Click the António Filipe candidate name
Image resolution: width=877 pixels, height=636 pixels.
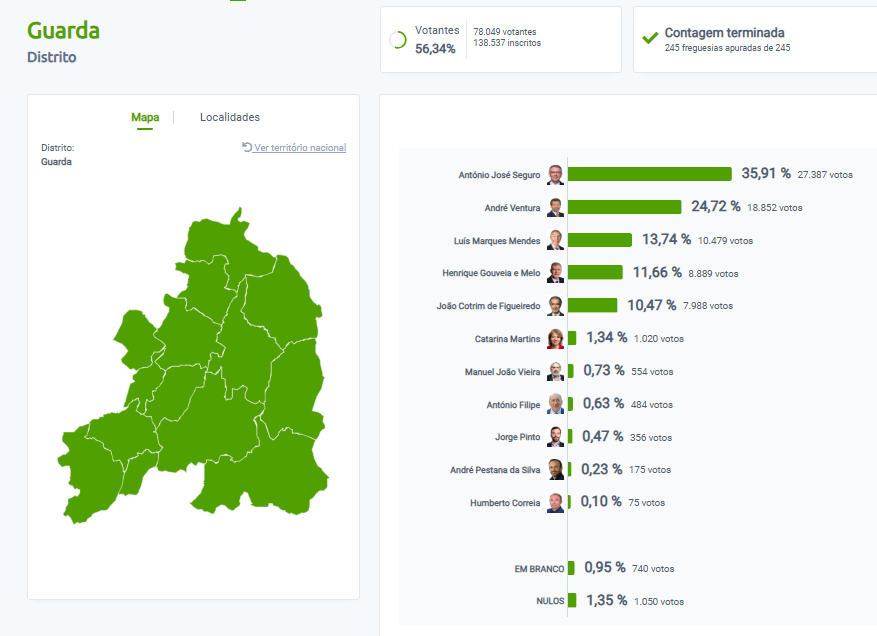coord(514,405)
